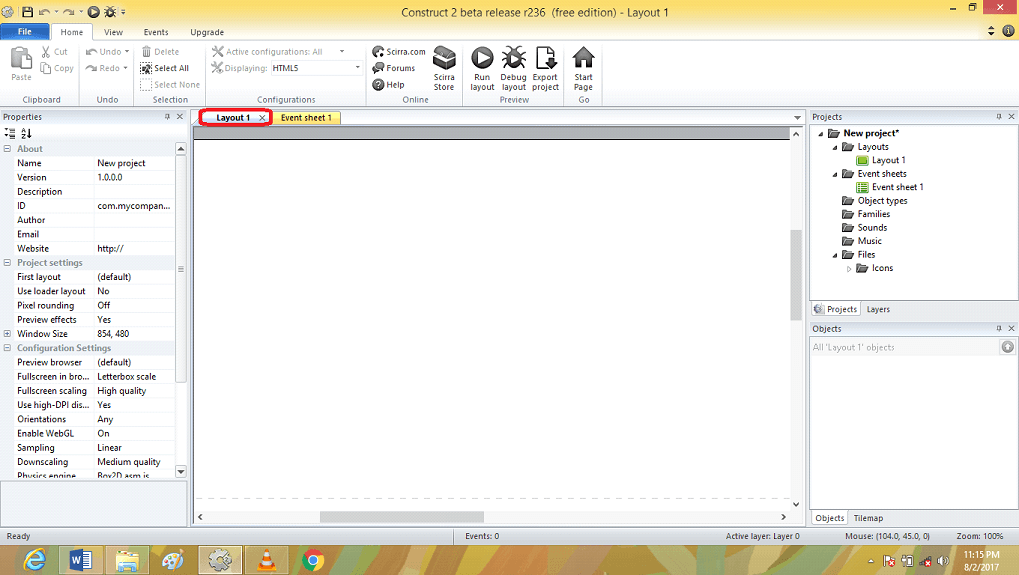The width and height of the screenshot is (1019, 575).
Task: Open Paint from taskbar
Action: [173, 560]
